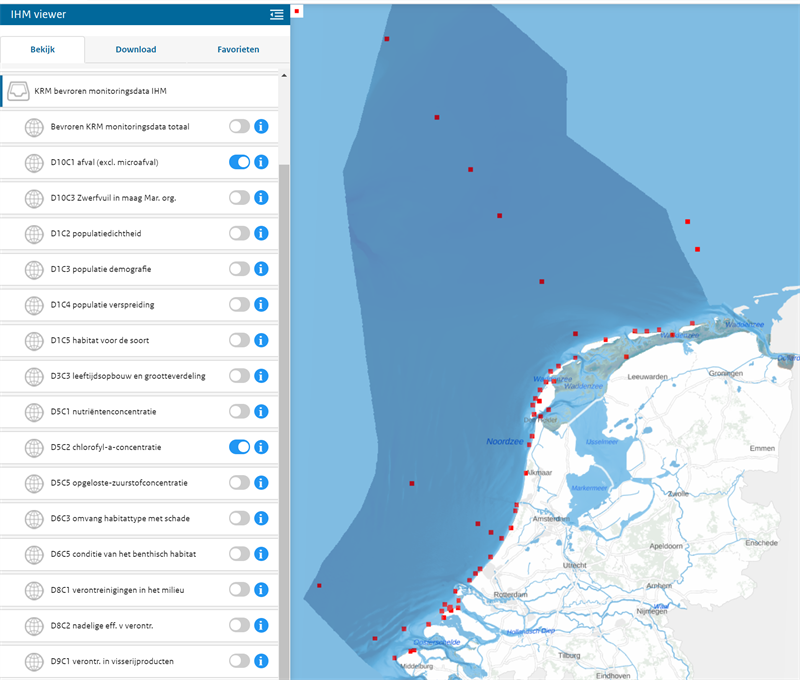800x680 pixels.
Task: Enable D3C3 leeftijdsopbouw en grootteverdeling toggle
Action: point(239,376)
